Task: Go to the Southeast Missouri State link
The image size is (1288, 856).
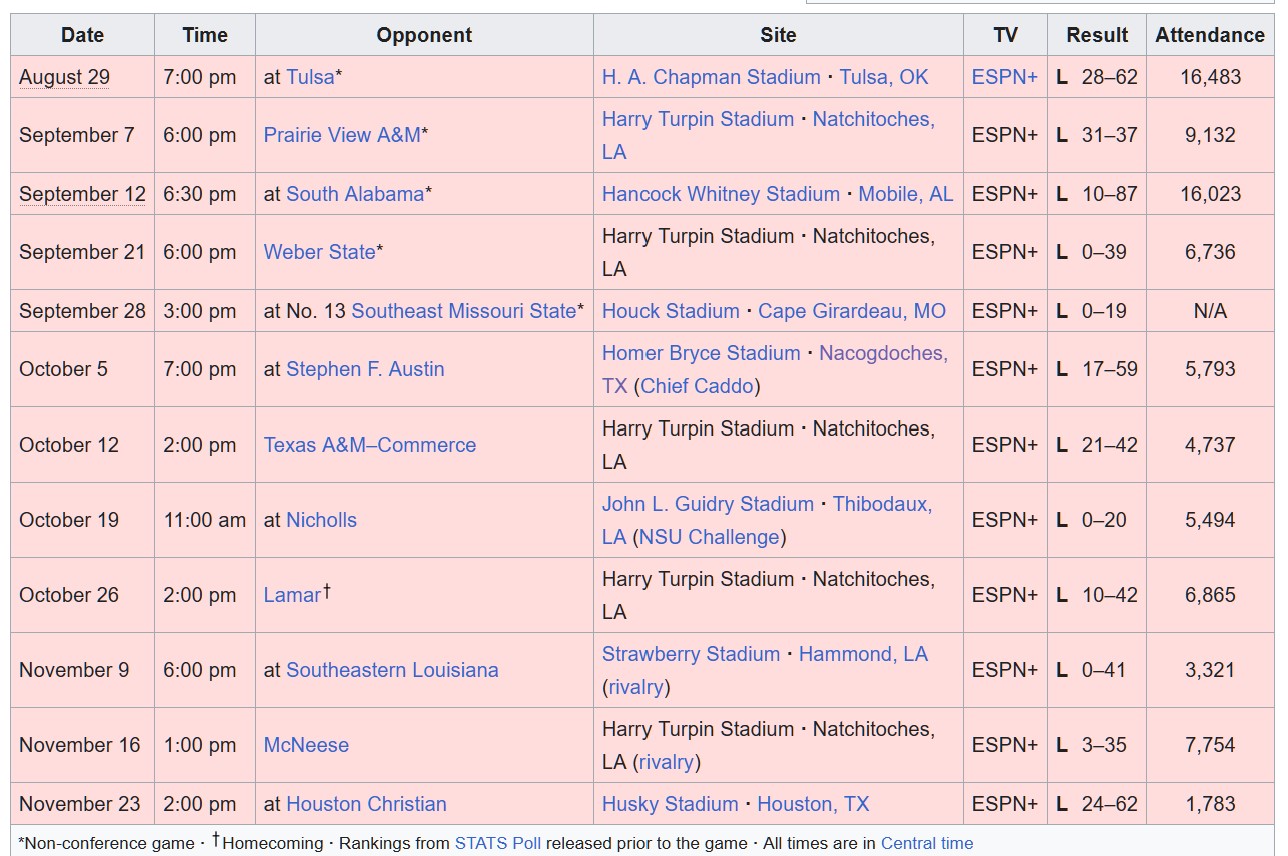Action: coord(464,311)
